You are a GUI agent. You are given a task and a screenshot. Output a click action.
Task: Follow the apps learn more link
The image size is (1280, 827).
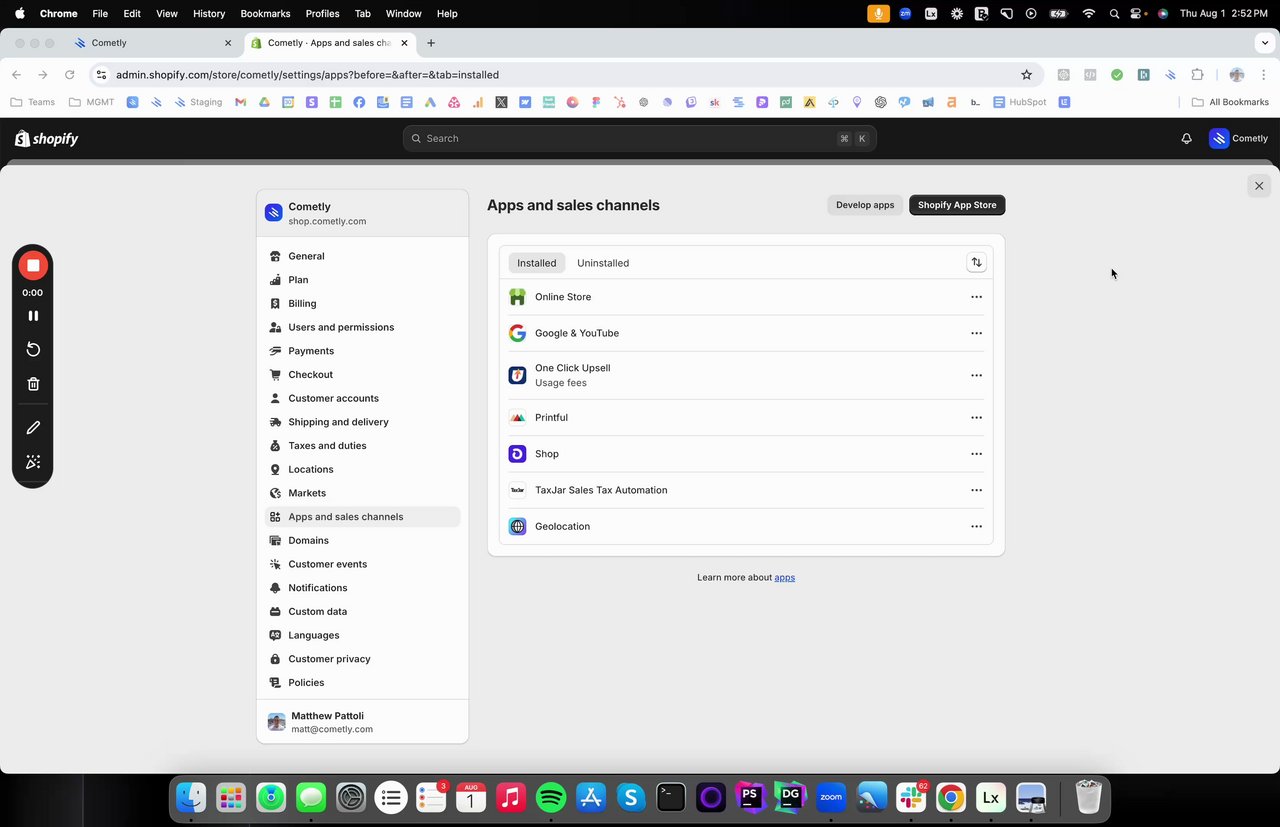point(785,577)
